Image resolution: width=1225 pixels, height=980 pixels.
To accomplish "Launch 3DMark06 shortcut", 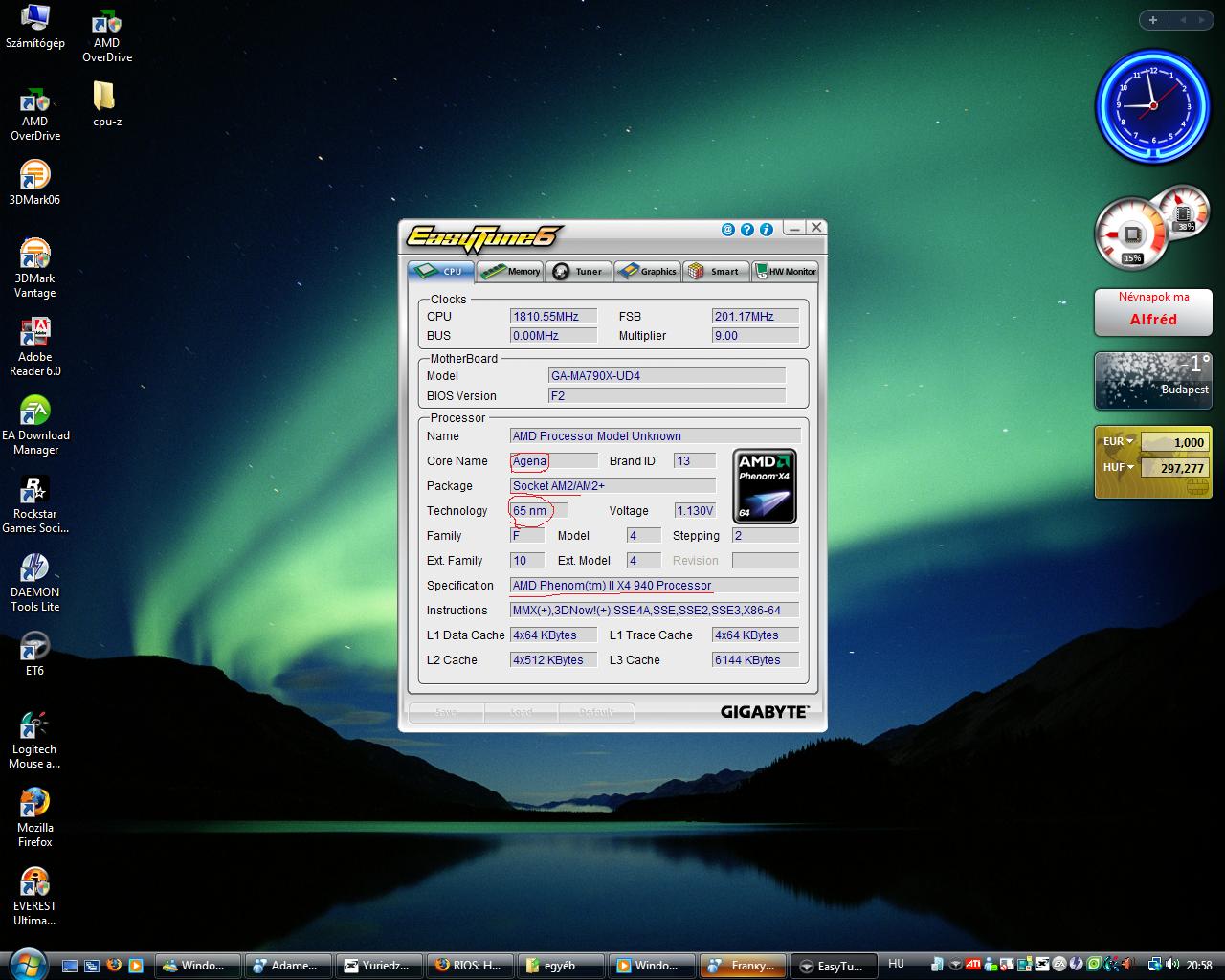I will pyautogui.click(x=35, y=183).
